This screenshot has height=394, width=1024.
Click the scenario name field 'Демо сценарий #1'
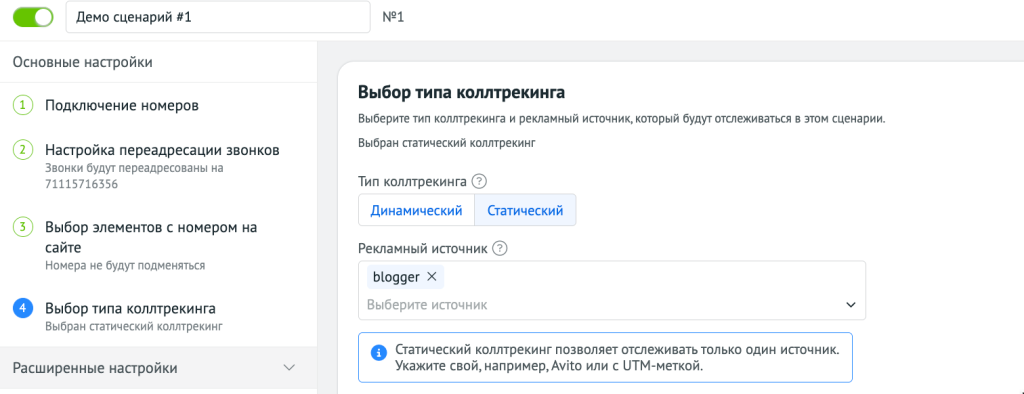[217, 17]
